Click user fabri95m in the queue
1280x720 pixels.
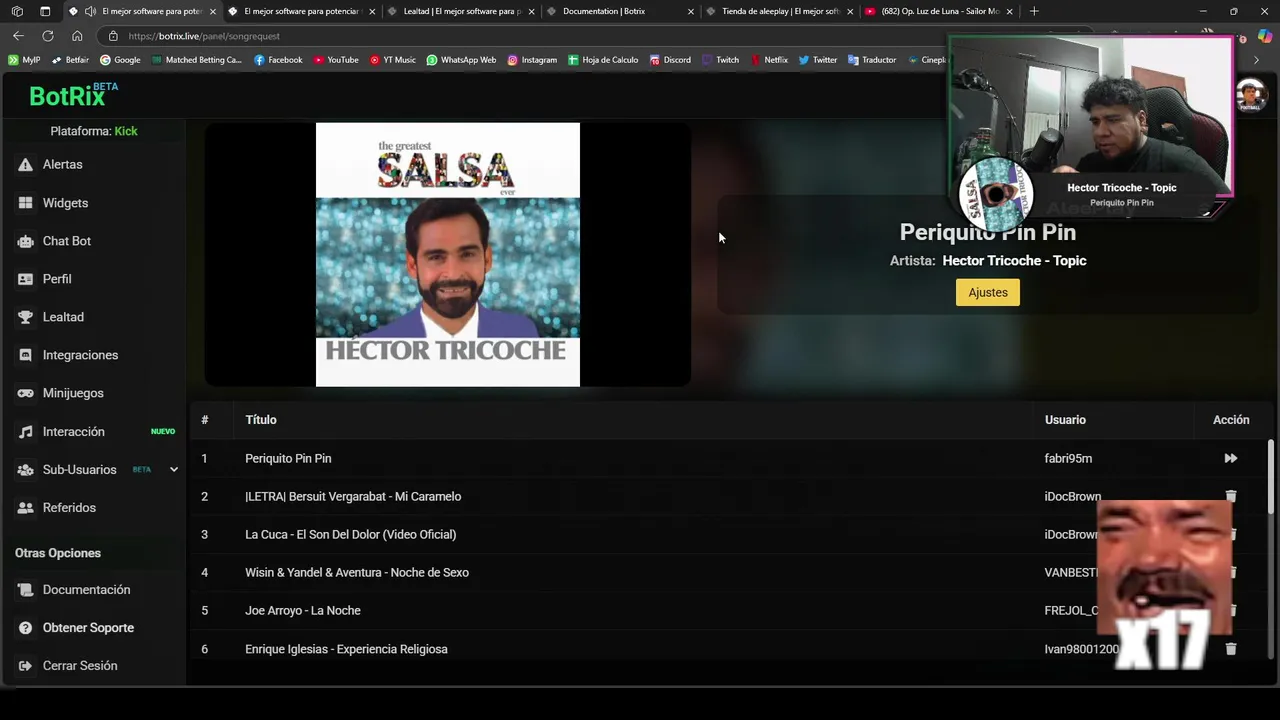click(1068, 458)
